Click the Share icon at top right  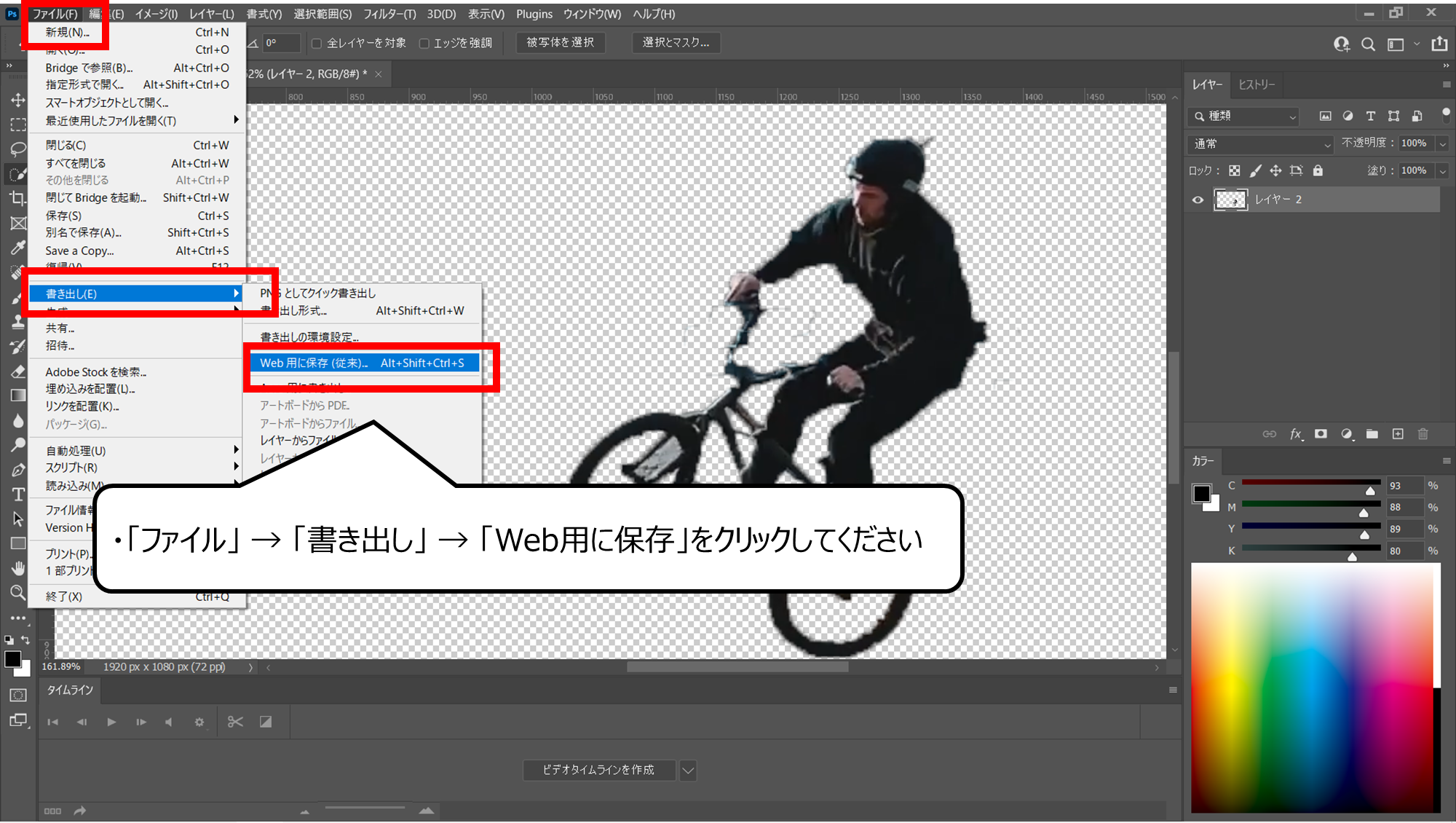1439,44
